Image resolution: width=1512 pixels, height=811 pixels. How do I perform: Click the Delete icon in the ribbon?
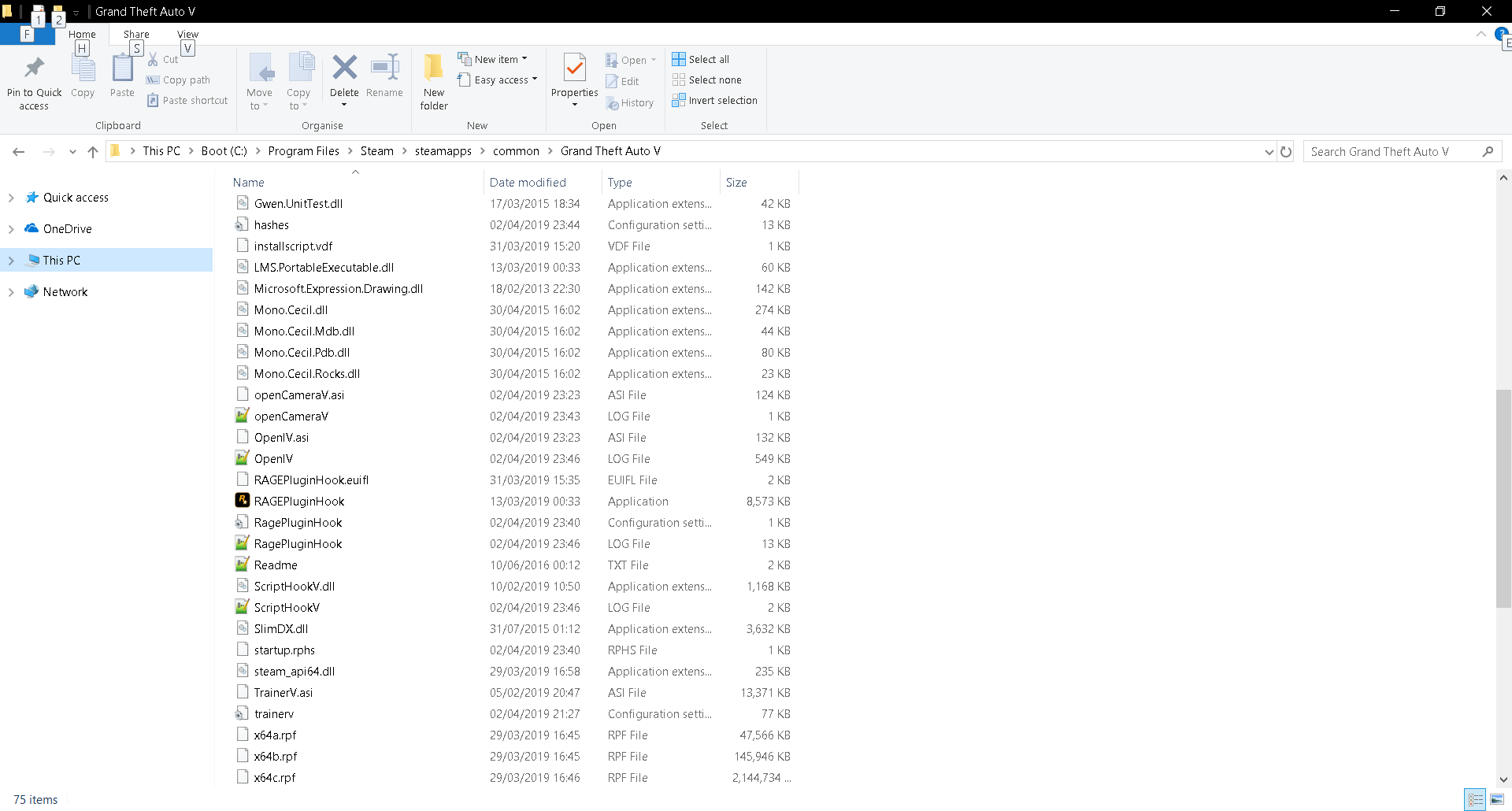[x=344, y=69]
